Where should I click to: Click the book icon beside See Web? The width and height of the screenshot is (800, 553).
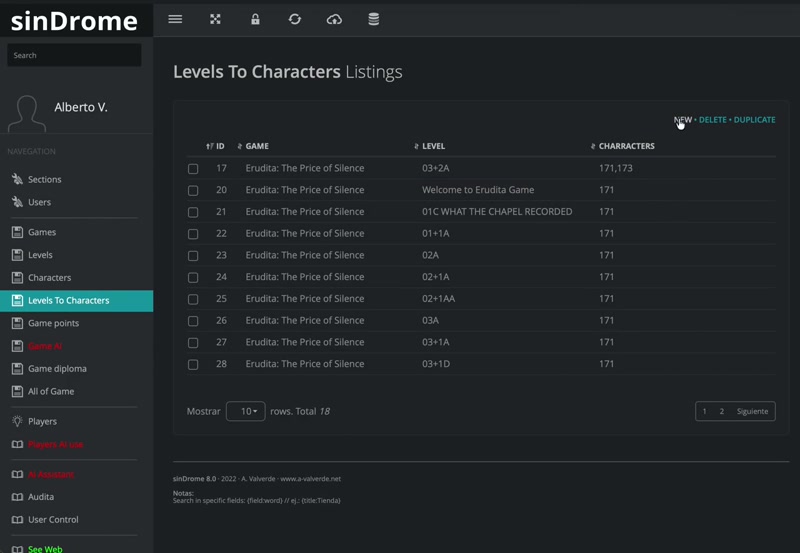tap(17, 549)
